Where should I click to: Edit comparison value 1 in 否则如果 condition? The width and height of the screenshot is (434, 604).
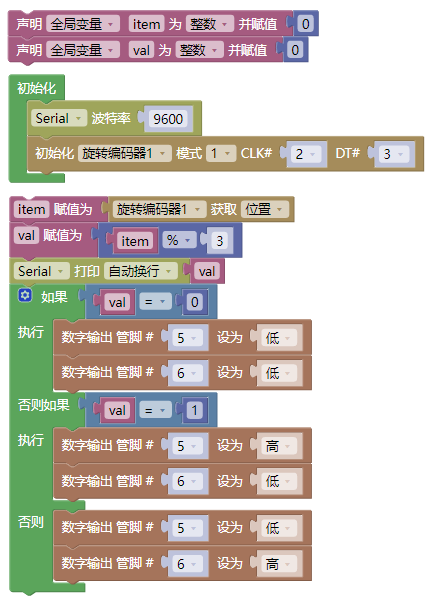(194, 410)
